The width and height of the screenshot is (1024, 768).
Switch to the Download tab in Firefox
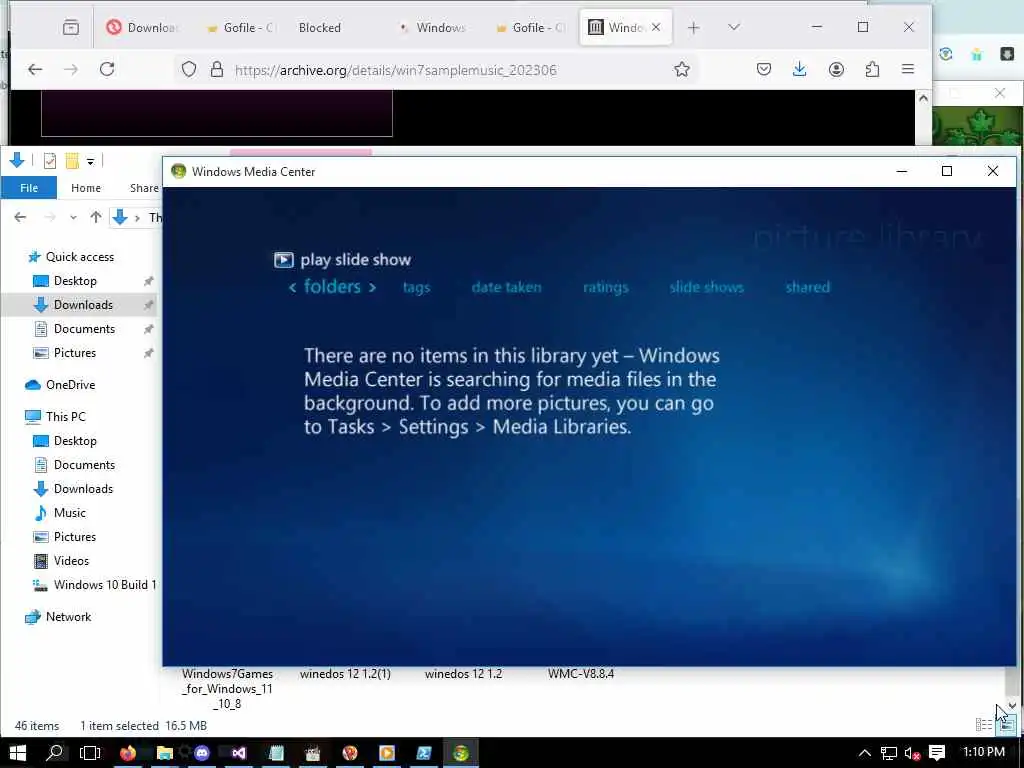(x=142, y=27)
